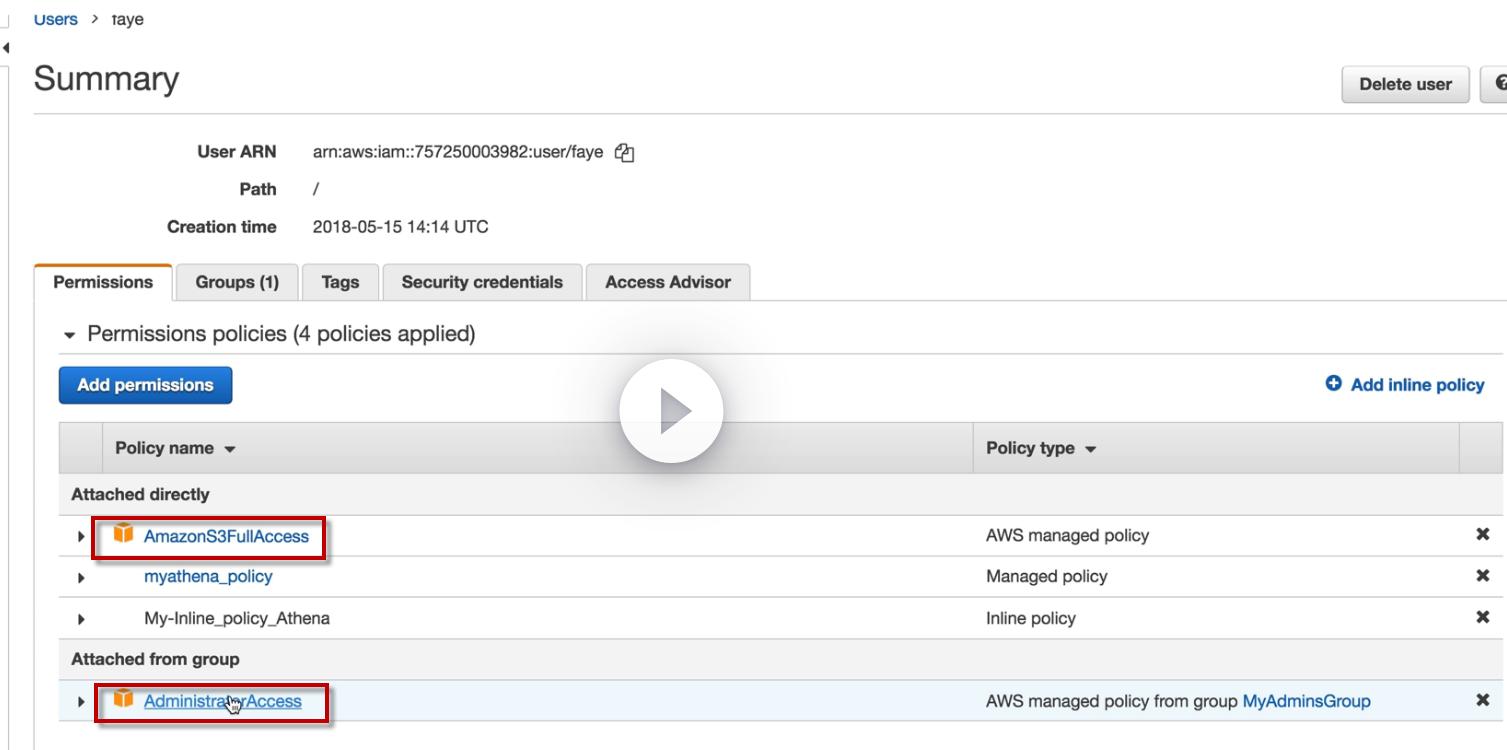This screenshot has width=1507, height=750.
Task: Expand the AdministratorAccess policy row
Action: [x=81, y=702]
